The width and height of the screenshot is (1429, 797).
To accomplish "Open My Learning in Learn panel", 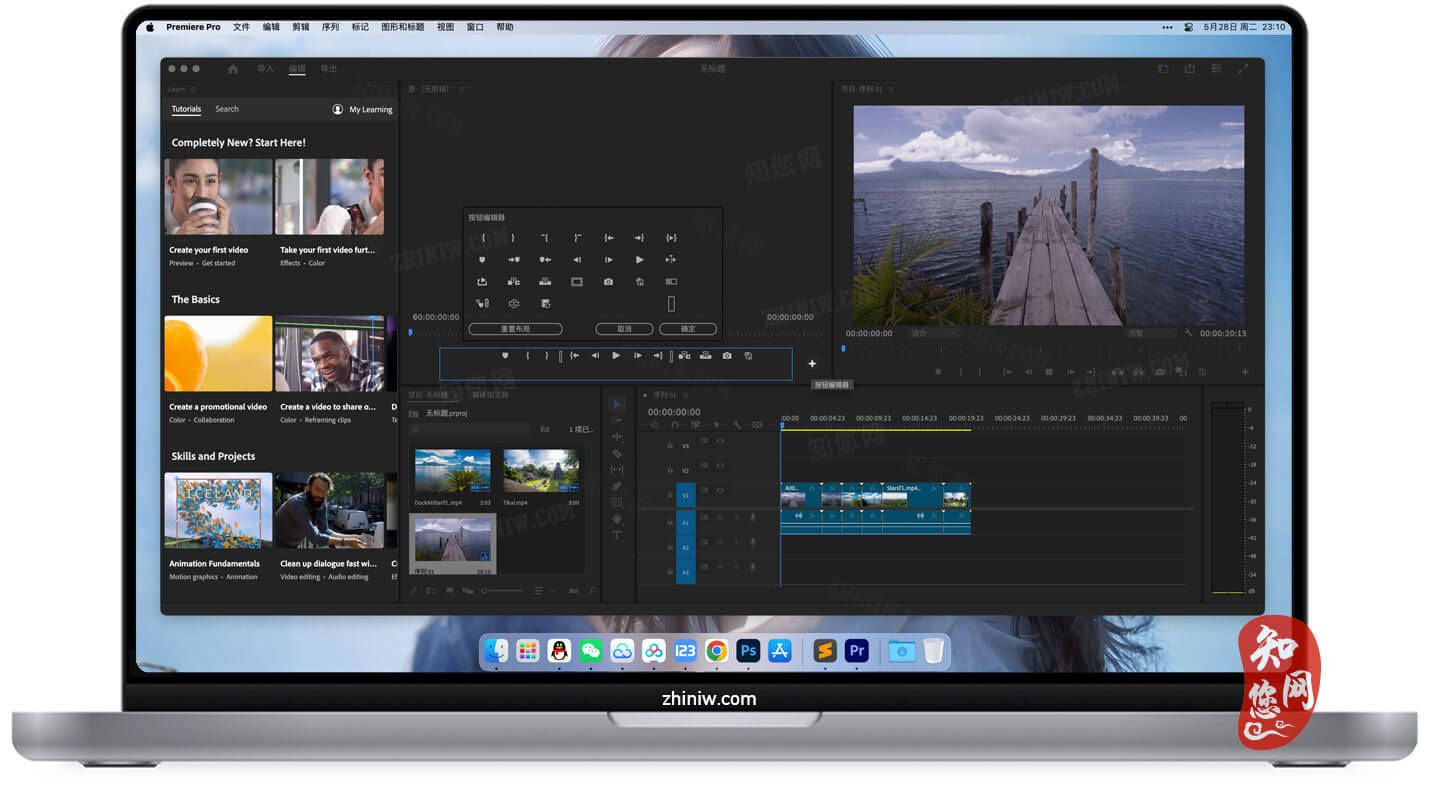I will coord(362,109).
